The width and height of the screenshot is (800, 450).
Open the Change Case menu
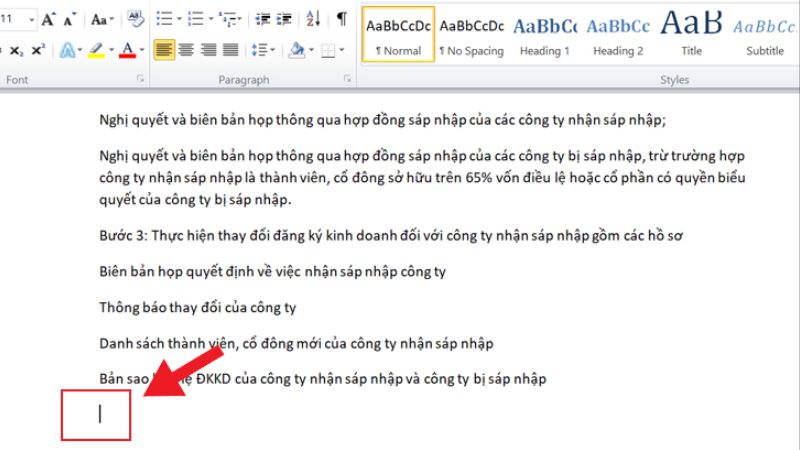click(x=102, y=20)
